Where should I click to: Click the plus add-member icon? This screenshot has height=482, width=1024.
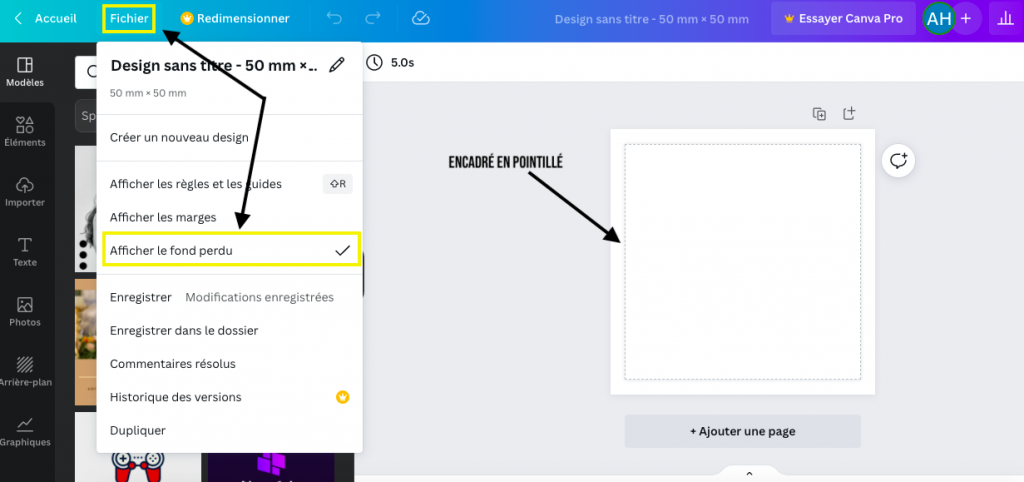click(966, 19)
